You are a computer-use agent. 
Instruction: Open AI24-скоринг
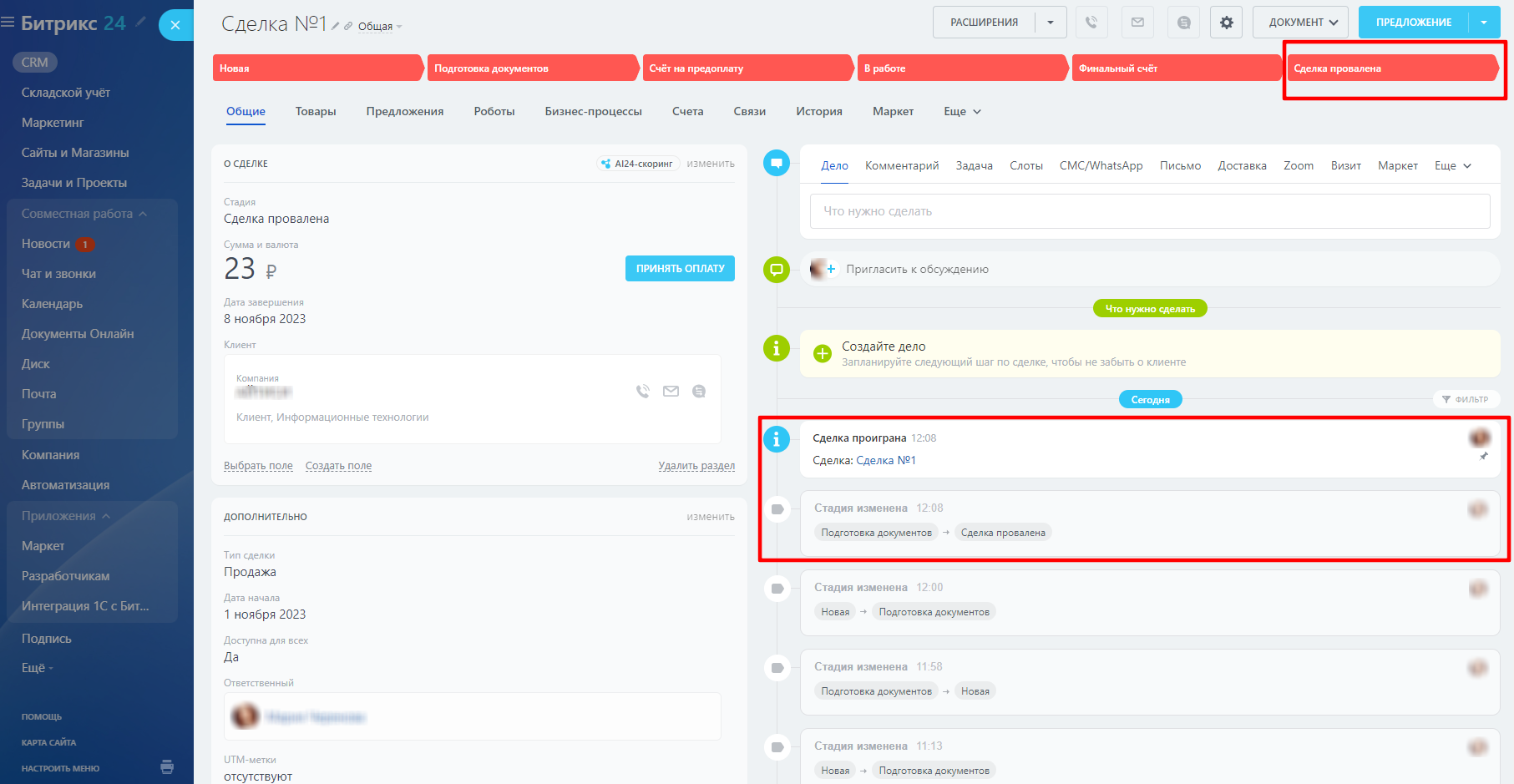(x=639, y=164)
